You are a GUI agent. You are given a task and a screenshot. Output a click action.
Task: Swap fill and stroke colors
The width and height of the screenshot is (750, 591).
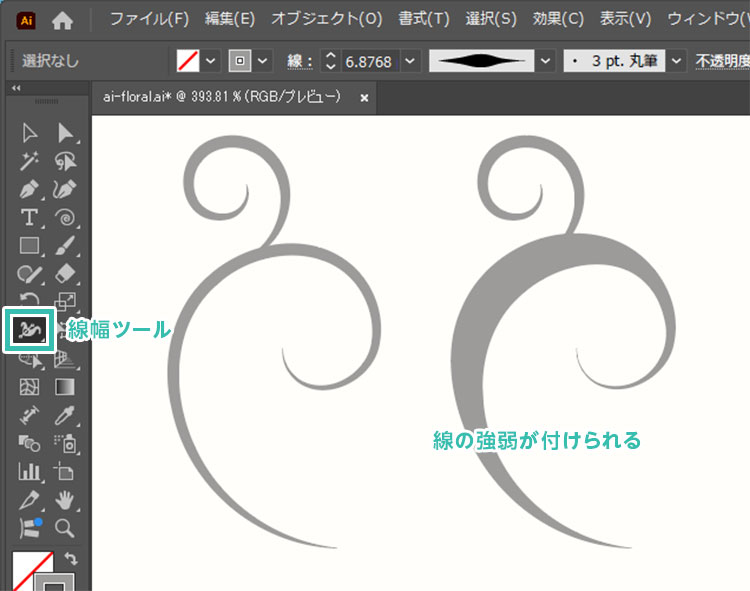click(70, 558)
